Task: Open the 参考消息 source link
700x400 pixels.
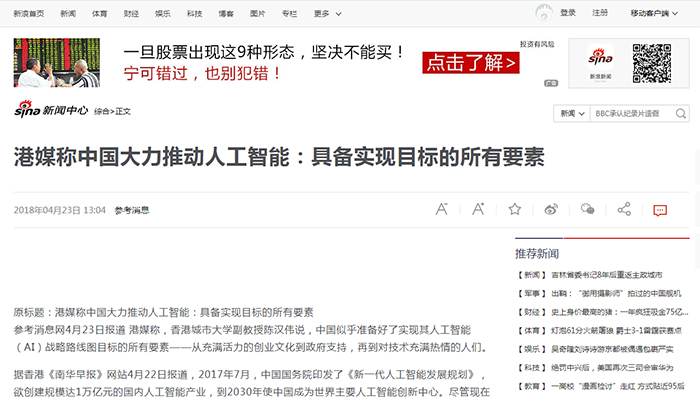Action: coord(132,210)
